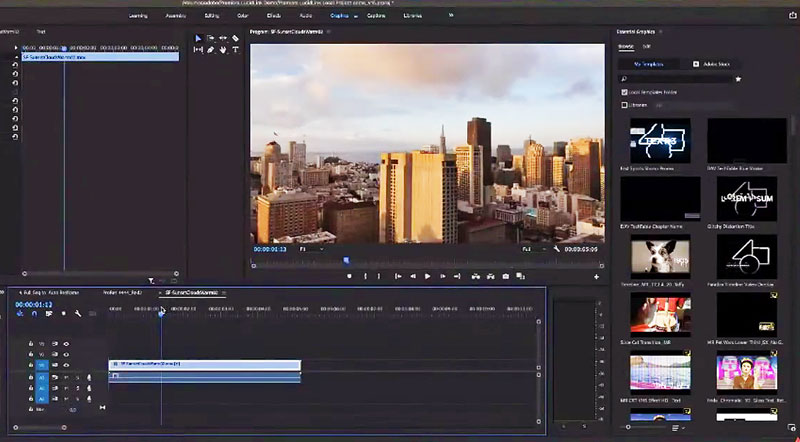Enable the Libraries checkbox
This screenshot has height=442, width=800.
pos(624,104)
